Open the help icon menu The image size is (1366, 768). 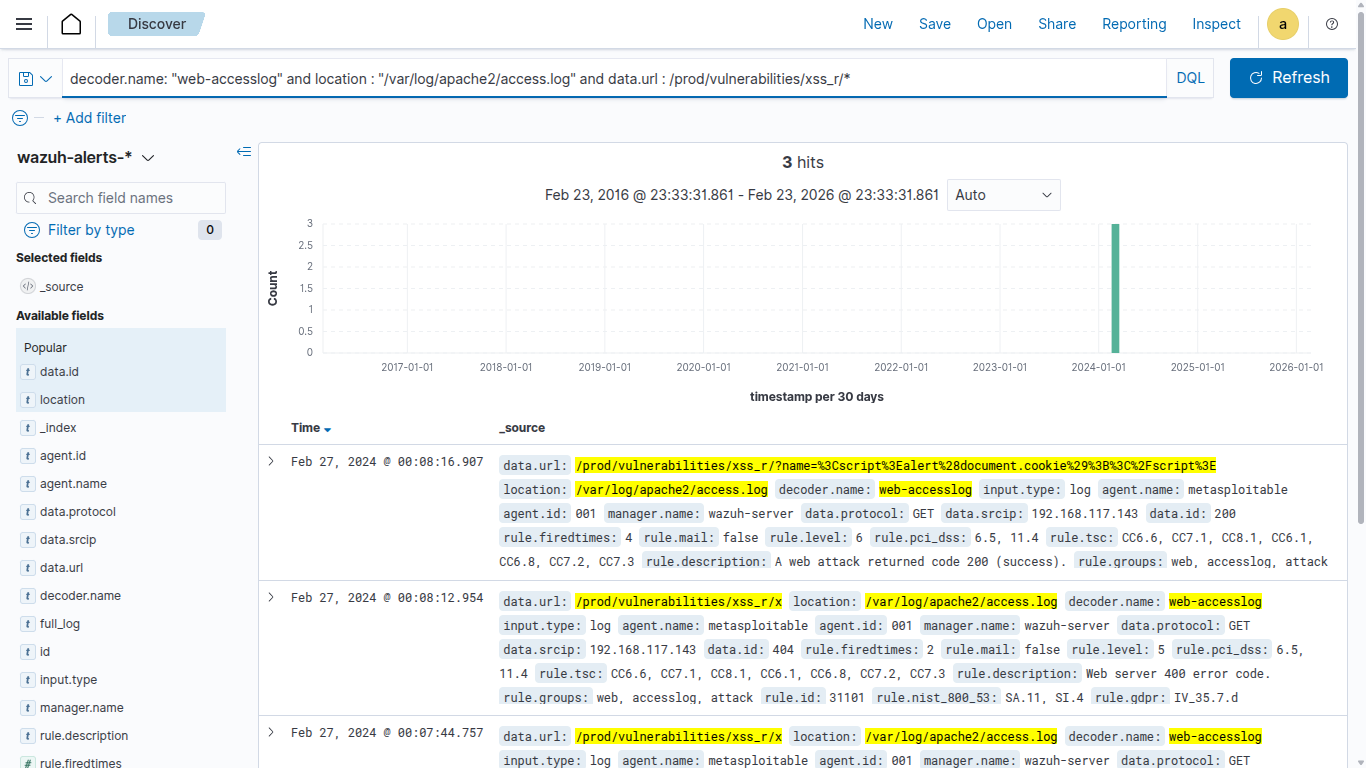[1332, 24]
